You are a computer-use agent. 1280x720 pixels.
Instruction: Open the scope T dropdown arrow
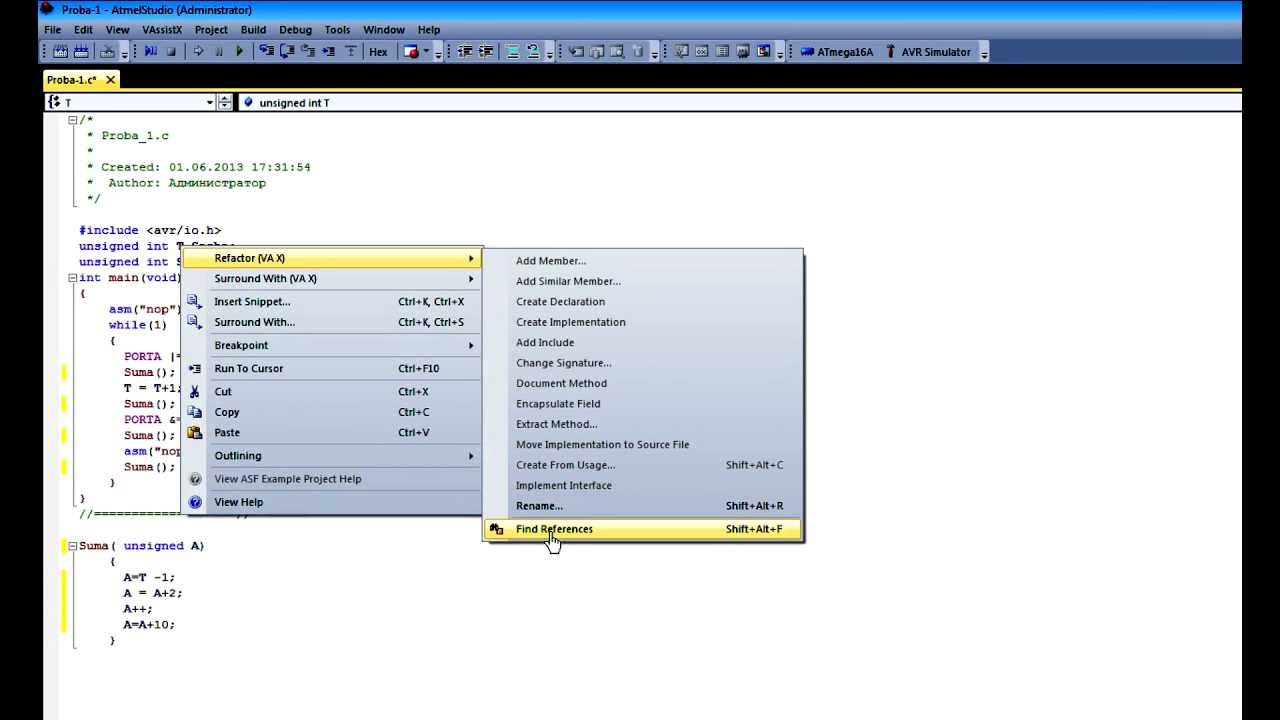click(x=210, y=102)
